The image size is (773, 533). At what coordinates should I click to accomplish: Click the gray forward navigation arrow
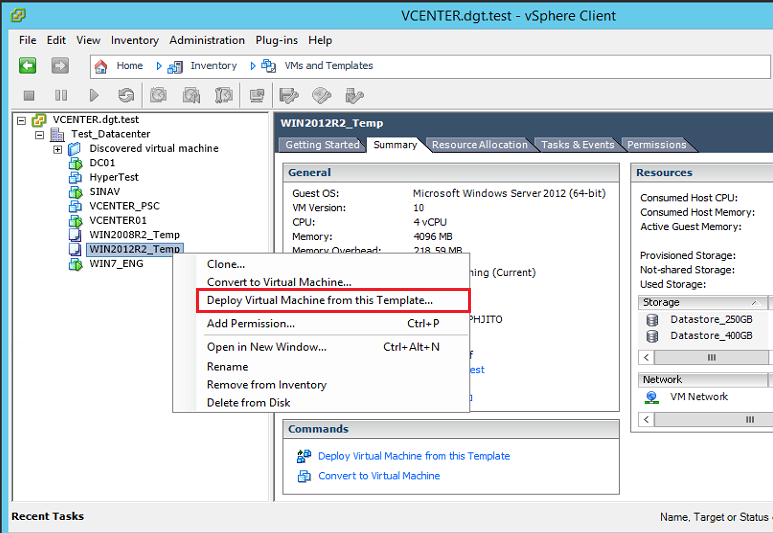[60, 65]
